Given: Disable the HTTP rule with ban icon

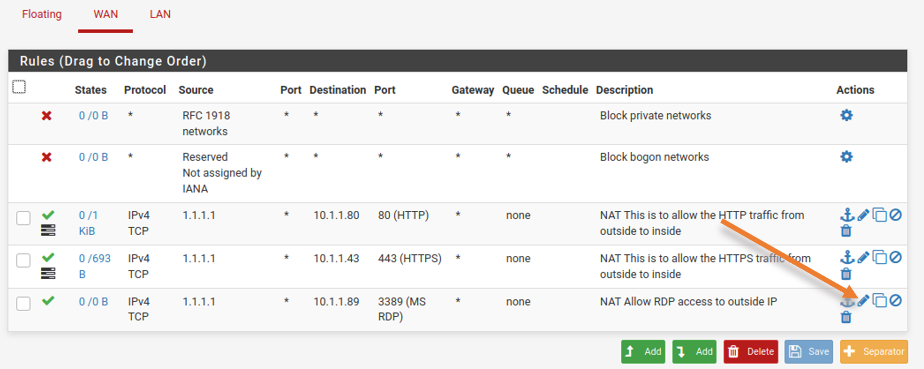Looking at the screenshot, I should (896, 215).
